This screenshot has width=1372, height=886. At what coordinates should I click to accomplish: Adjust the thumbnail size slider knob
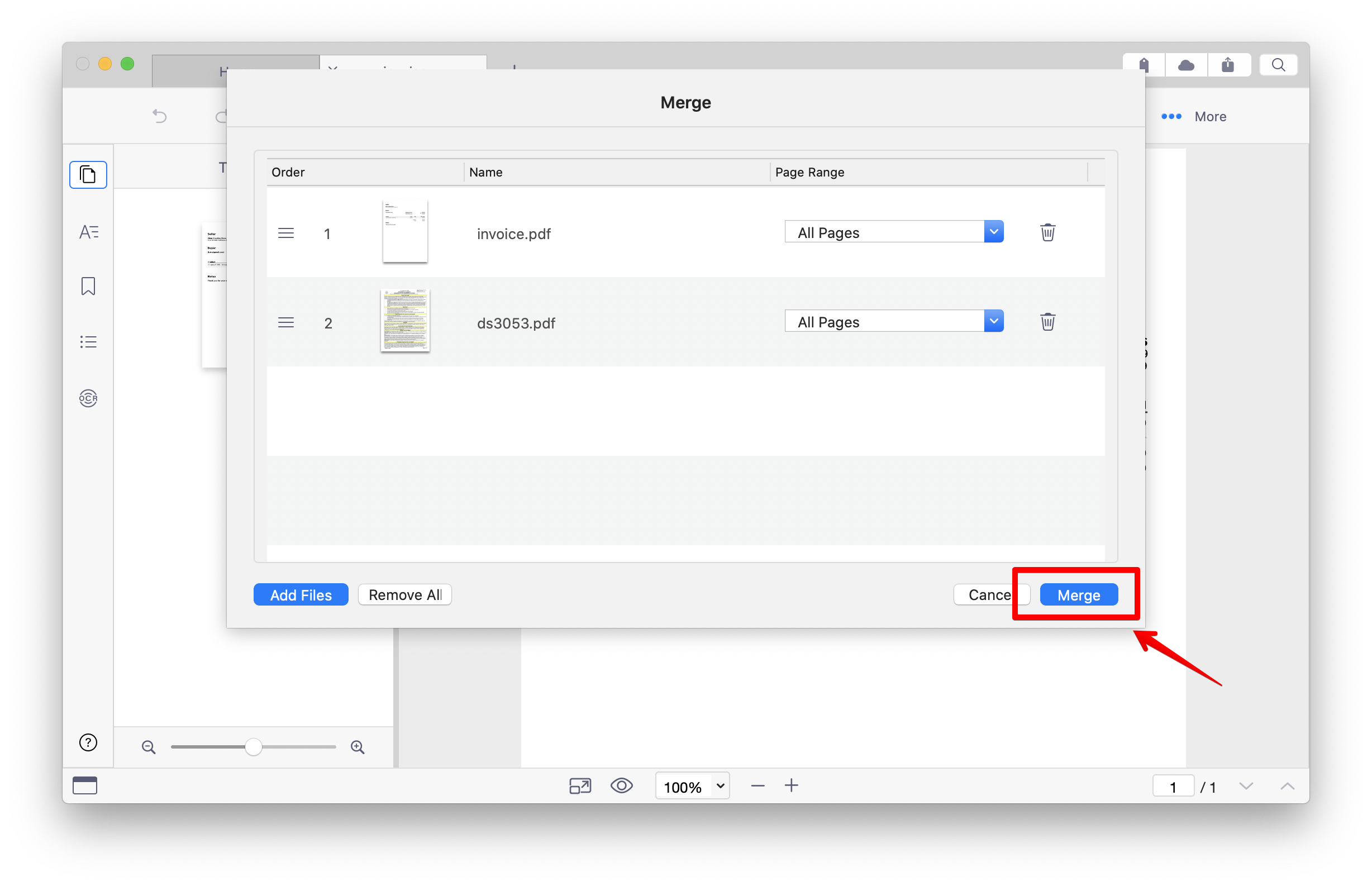[253, 746]
